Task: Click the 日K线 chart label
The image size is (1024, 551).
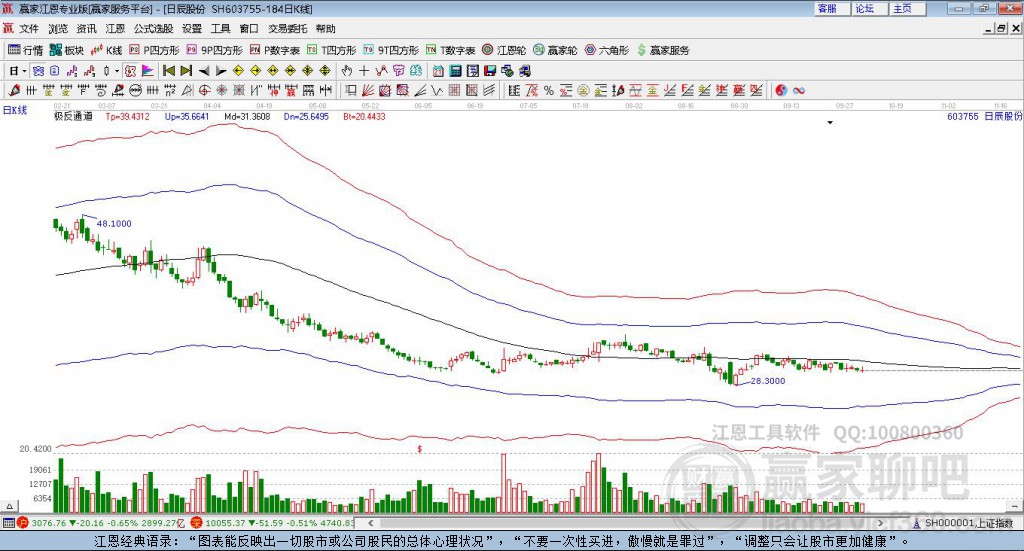Action: coord(15,110)
